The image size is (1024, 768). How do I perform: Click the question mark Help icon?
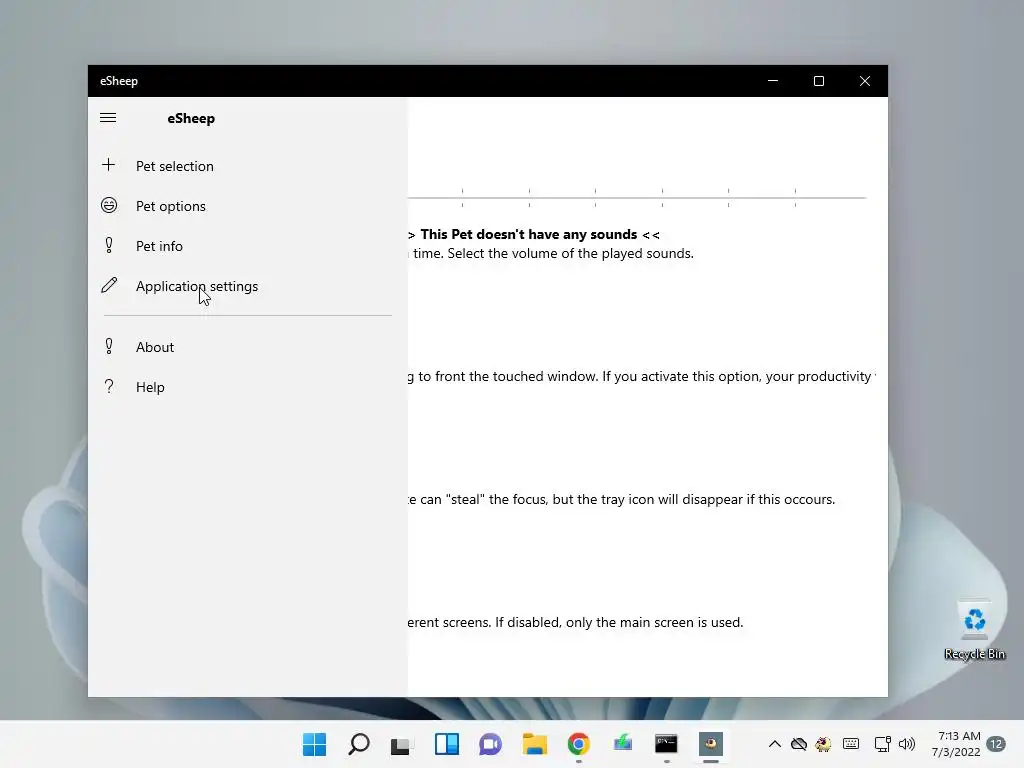point(108,386)
